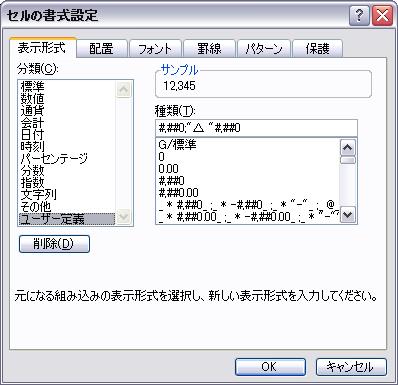This screenshot has width=398, height=385.
Task: Choose the 0.00 format code
Action: click(x=247, y=169)
